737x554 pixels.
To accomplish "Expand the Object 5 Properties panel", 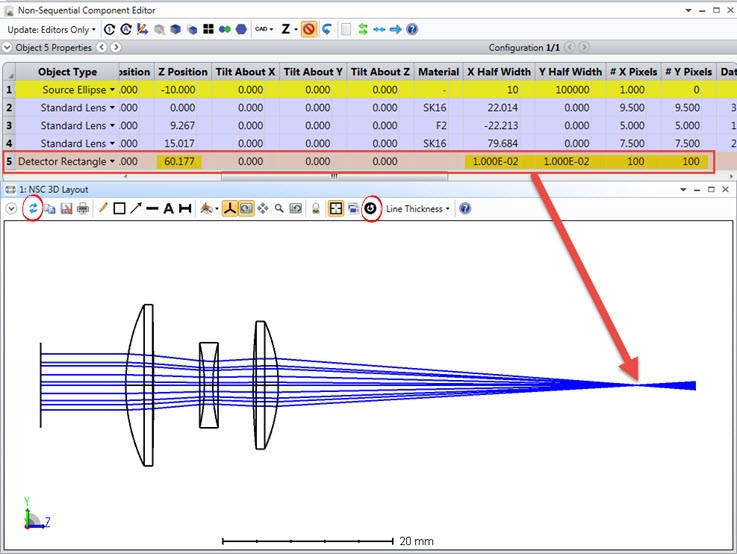I will point(7,47).
